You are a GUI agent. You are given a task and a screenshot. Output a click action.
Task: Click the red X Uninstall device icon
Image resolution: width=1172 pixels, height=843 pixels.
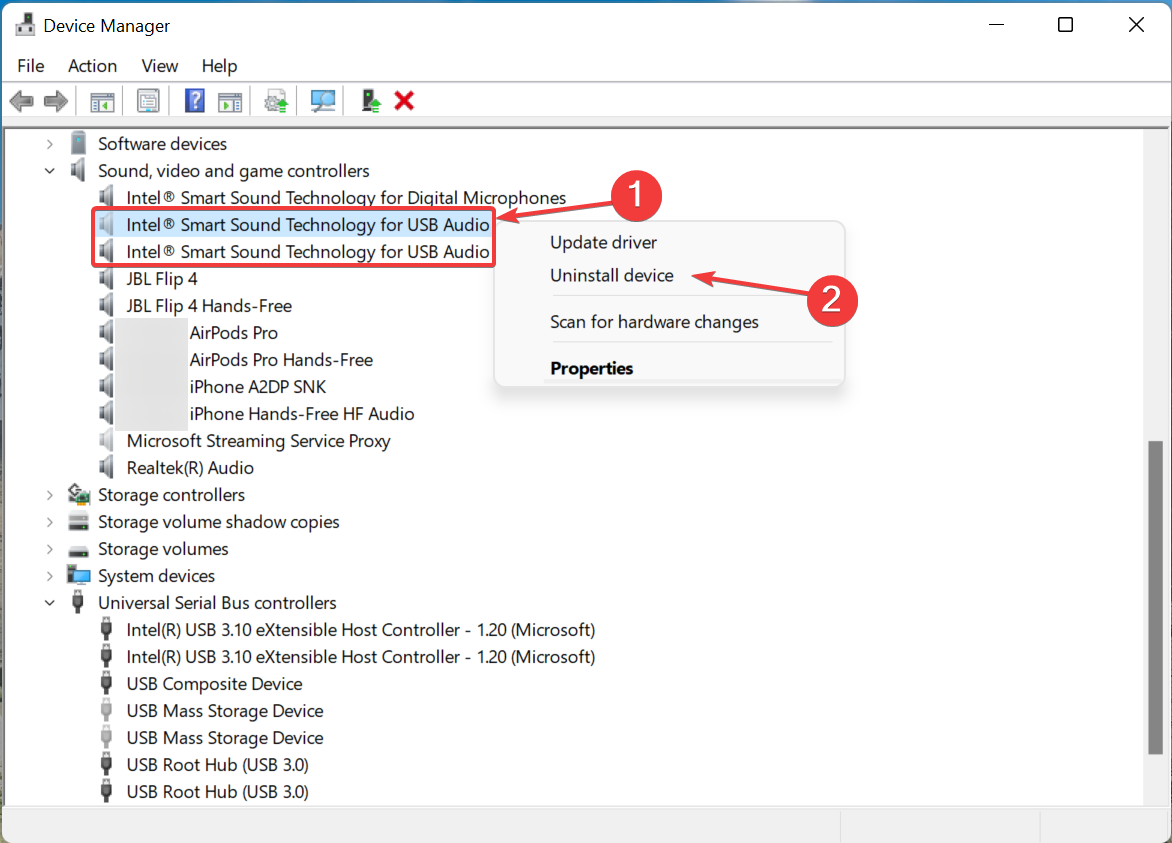click(404, 101)
